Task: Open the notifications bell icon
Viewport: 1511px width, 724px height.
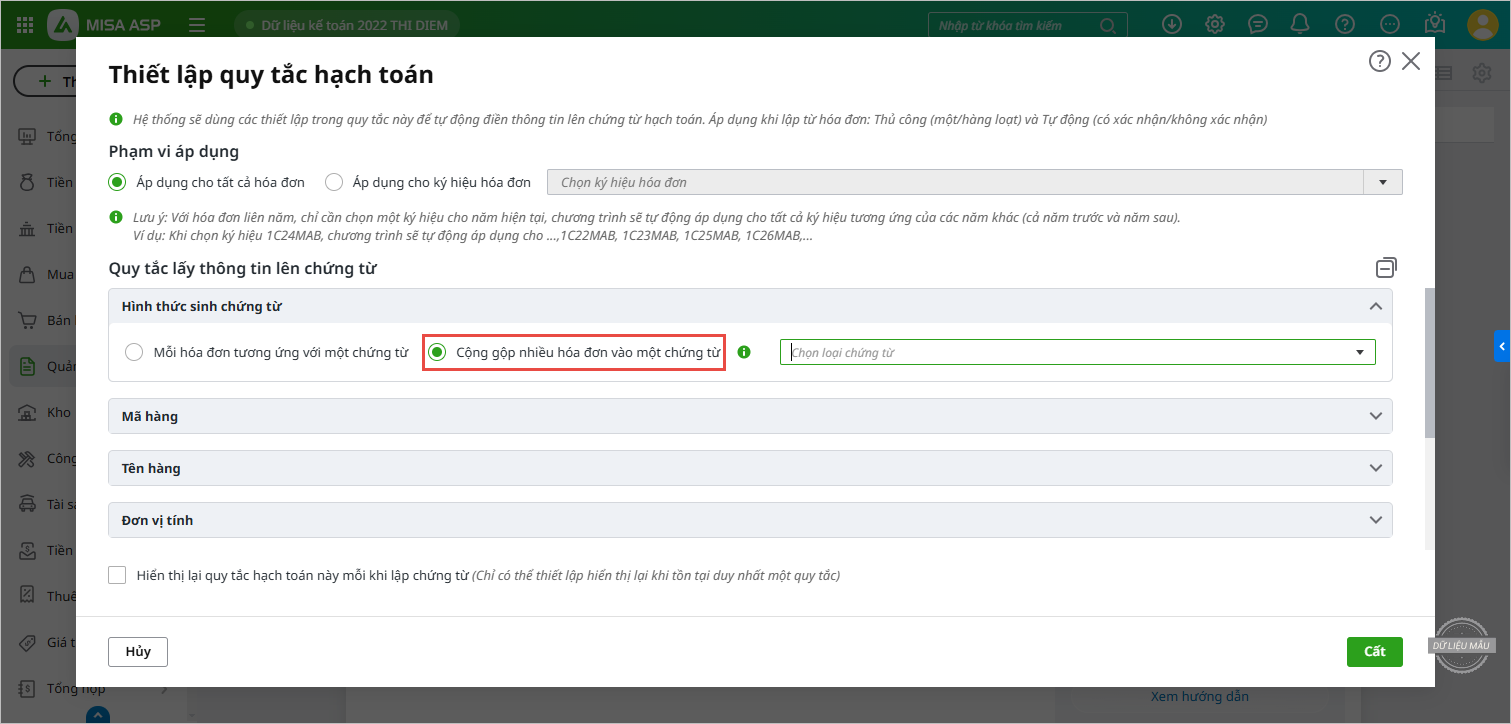Action: 1300,25
